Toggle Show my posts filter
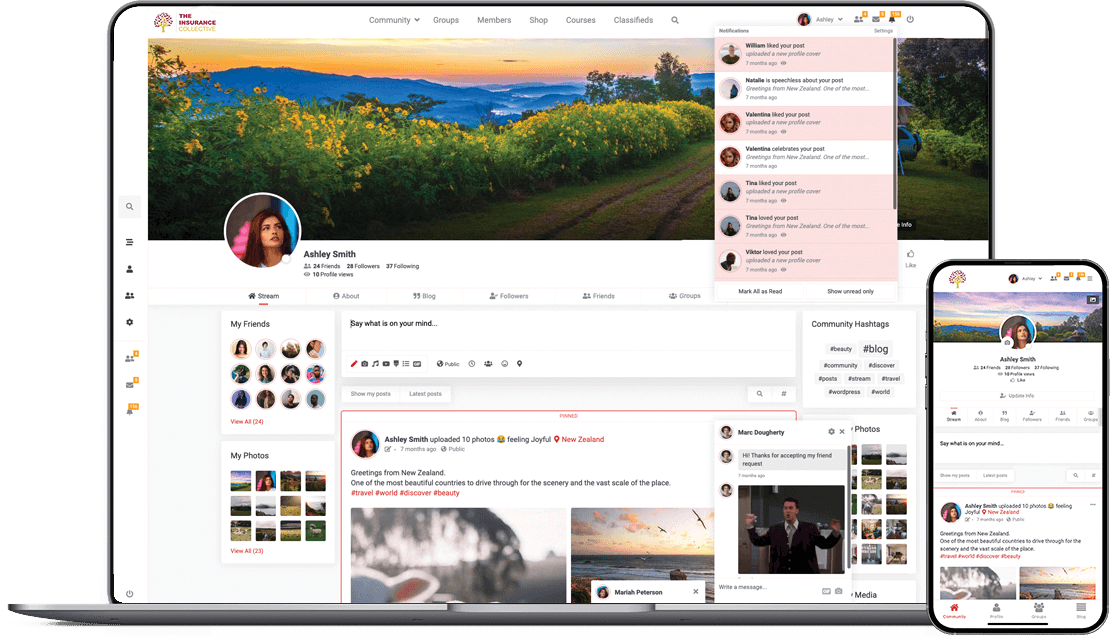This screenshot has width=1115, height=640. [370, 394]
